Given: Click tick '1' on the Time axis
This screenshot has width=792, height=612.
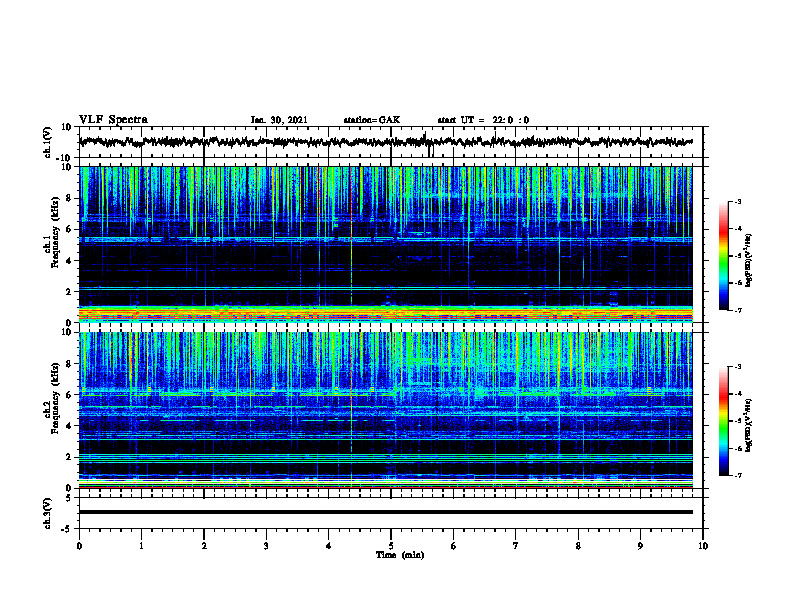Looking at the screenshot, I should tap(141, 546).
